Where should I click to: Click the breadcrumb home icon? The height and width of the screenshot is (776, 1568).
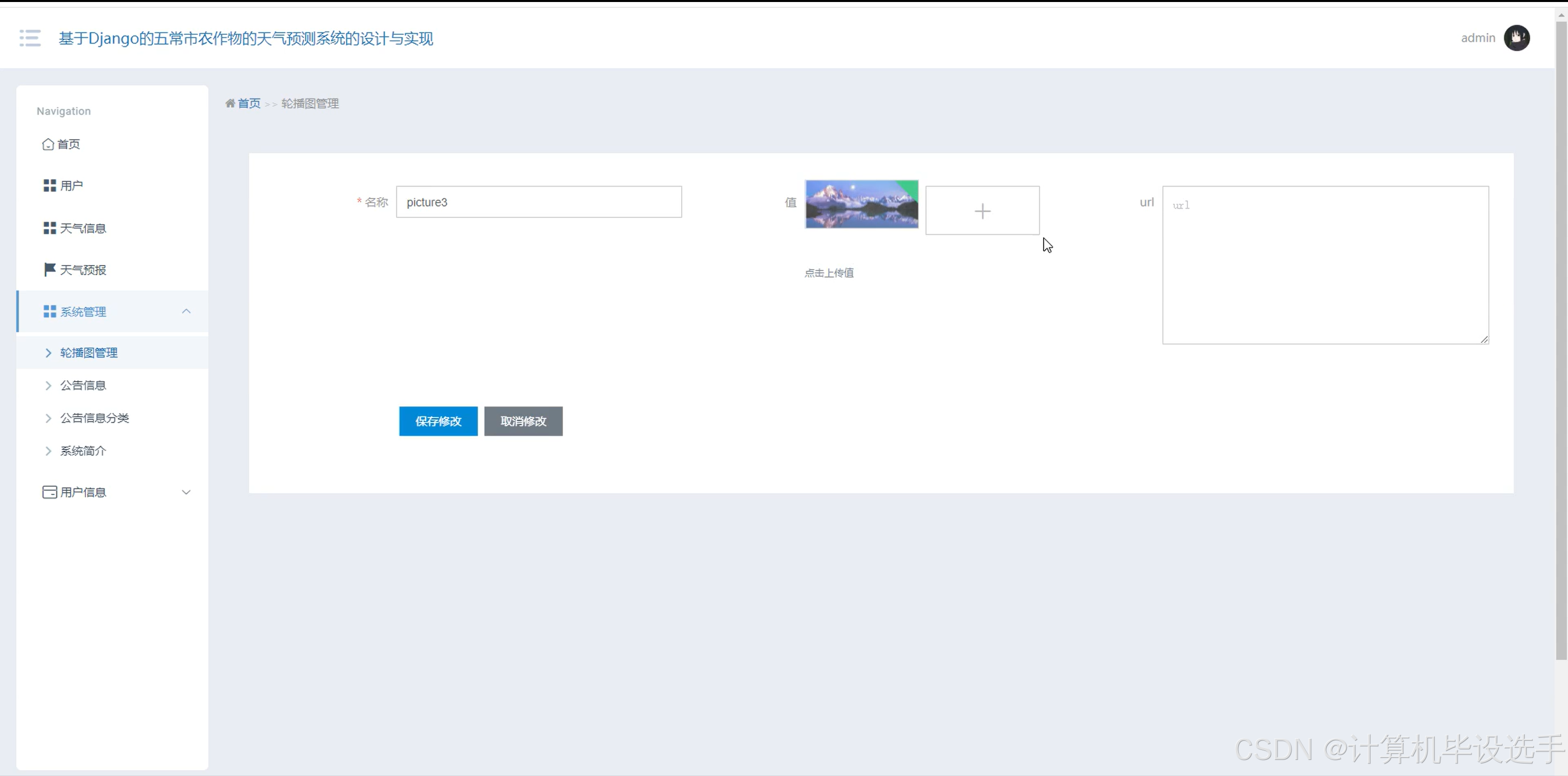coord(230,104)
